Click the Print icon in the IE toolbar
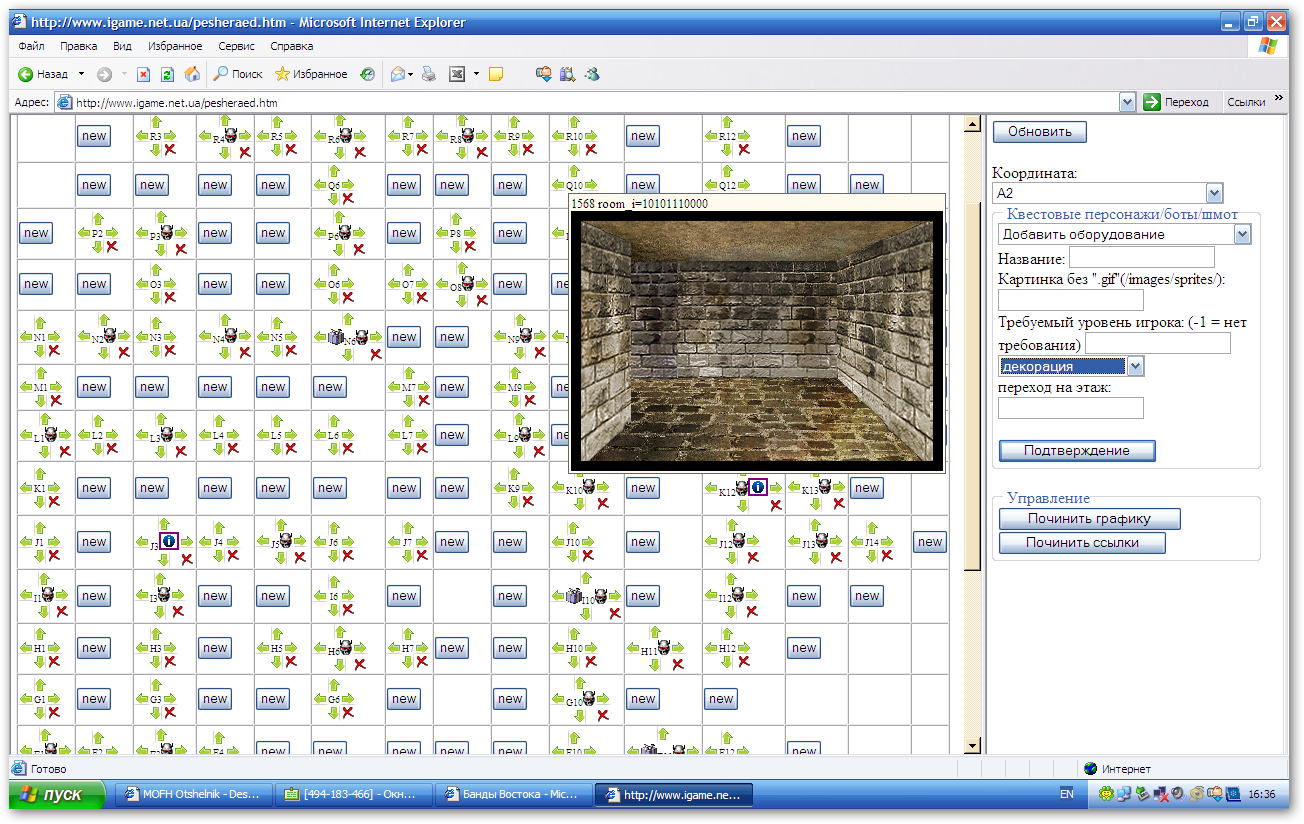This screenshot has width=1304, height=824. click(x=429, y=74)
